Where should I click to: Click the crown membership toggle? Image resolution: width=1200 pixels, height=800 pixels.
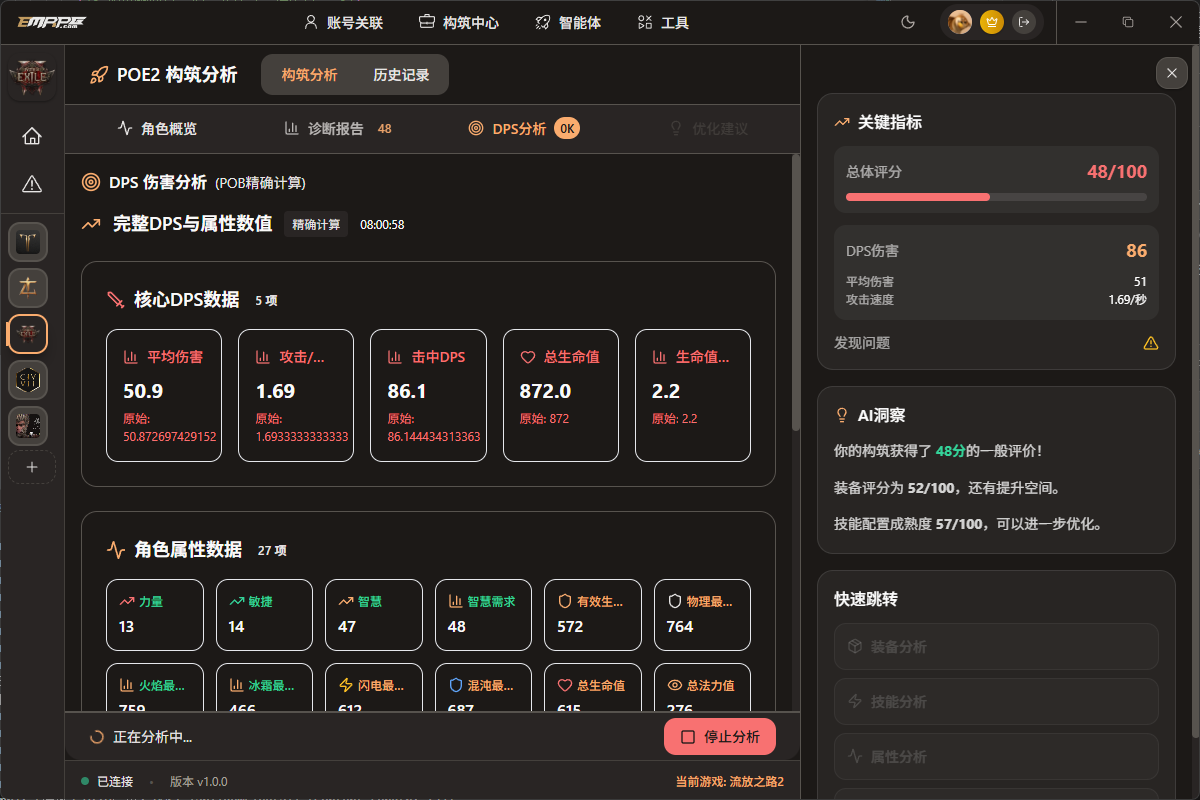[991, 21]
